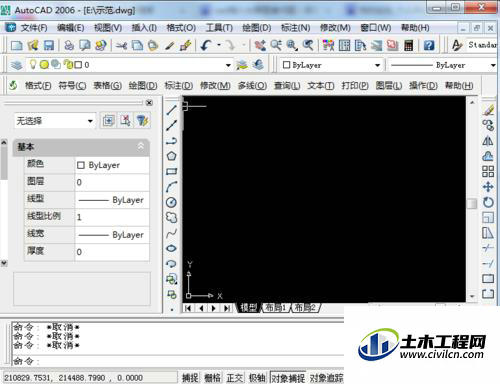This screenshot has height=384, width=500.
Task: Click 图层(L) in the custom toolbar
Action: tap(389, 86)
